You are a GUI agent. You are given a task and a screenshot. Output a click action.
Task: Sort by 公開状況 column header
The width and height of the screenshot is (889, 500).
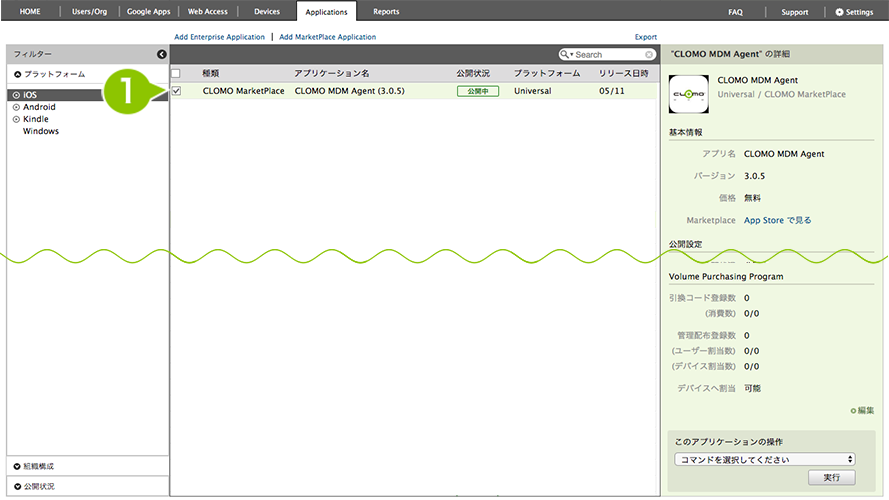473,73
